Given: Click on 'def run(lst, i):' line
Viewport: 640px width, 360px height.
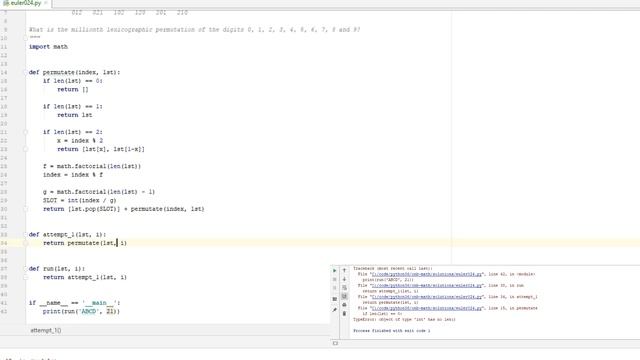Looking at the screenshot, I should click(x=57, y=269).
